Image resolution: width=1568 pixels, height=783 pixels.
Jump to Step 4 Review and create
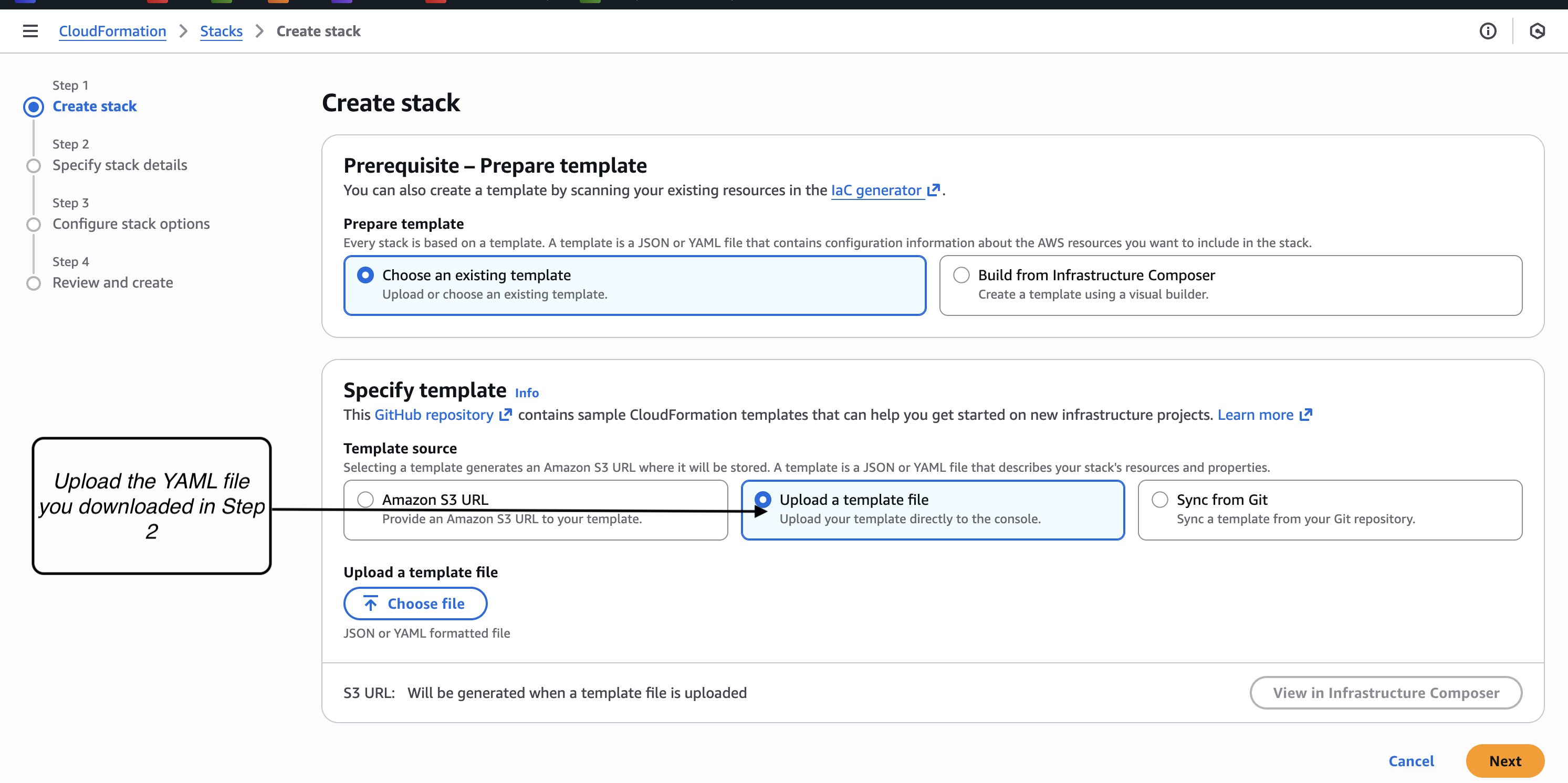(112, 282)
